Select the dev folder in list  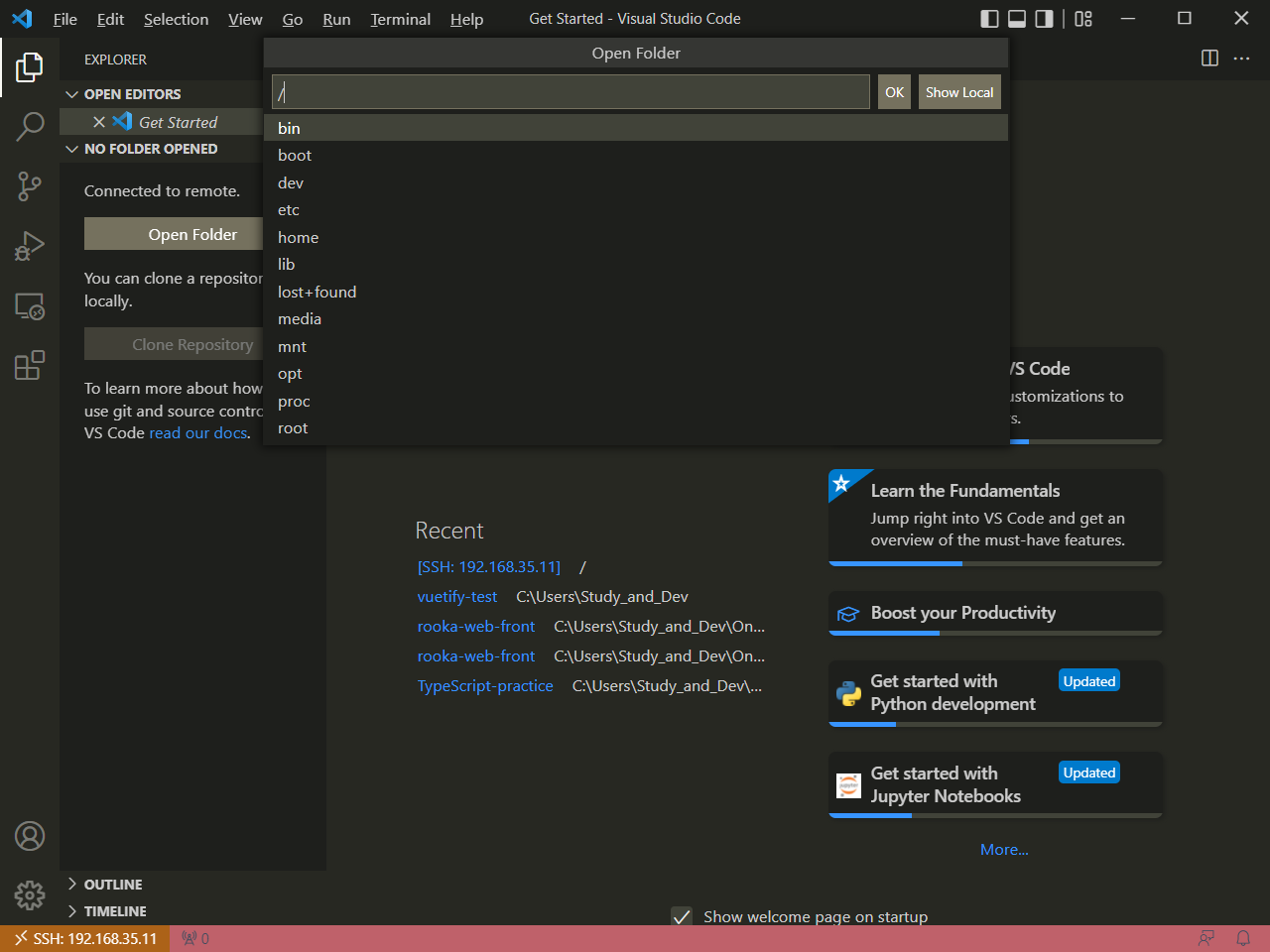point(636,182)
